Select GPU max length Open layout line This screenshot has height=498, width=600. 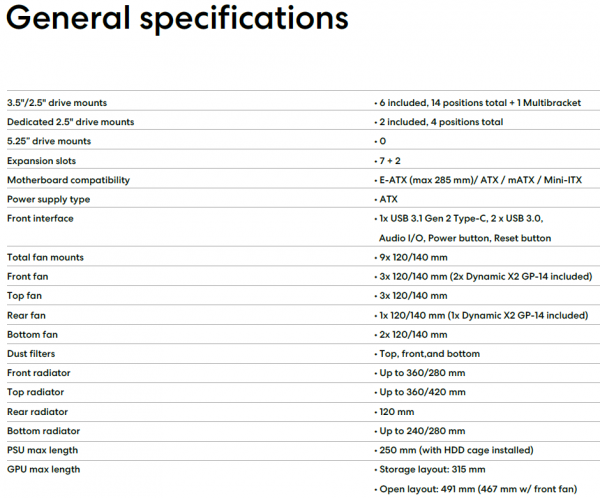pos(478,489)
